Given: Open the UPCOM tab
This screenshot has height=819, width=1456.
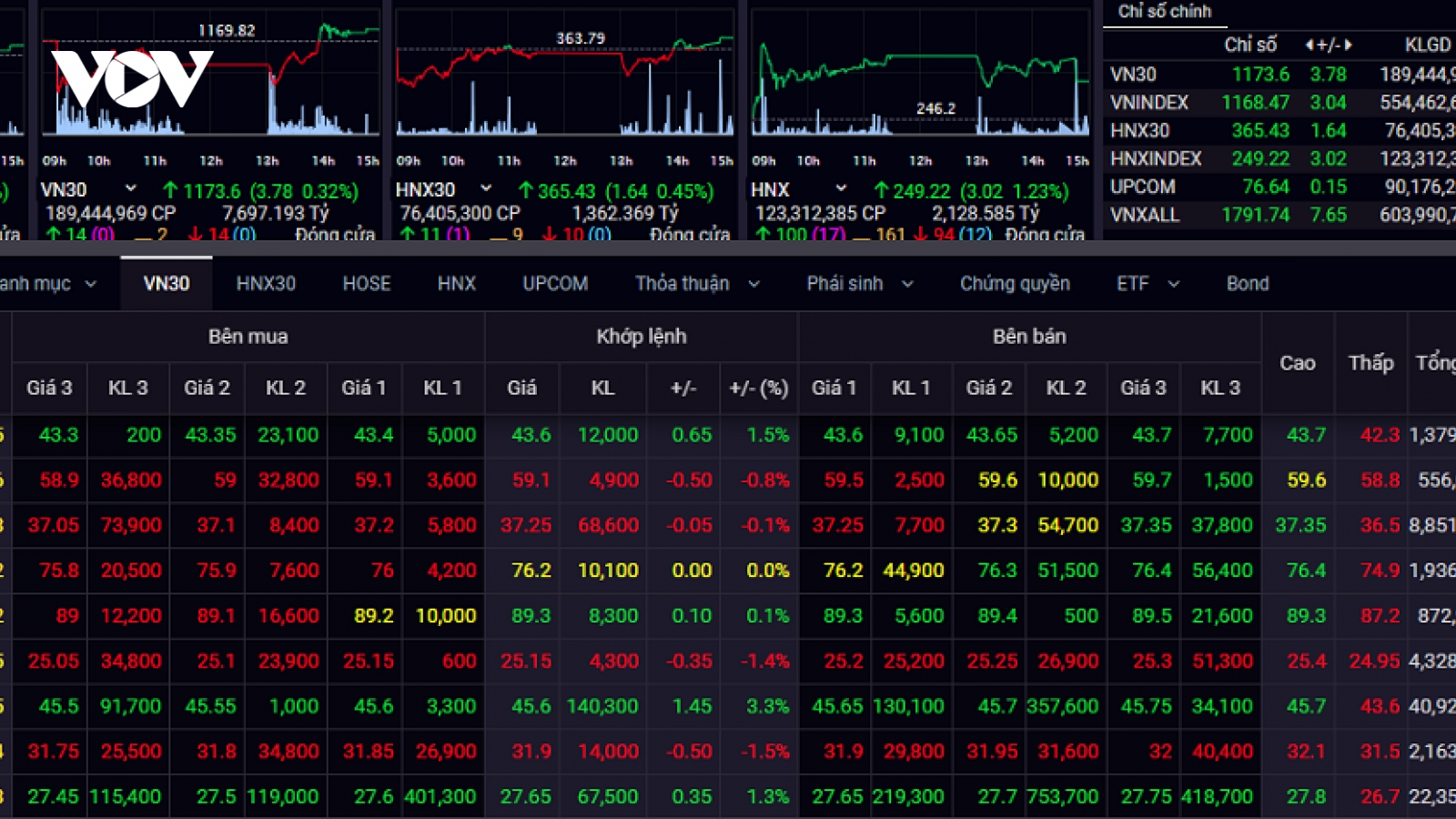Looking at the screenshot, I should coord(555,283).
